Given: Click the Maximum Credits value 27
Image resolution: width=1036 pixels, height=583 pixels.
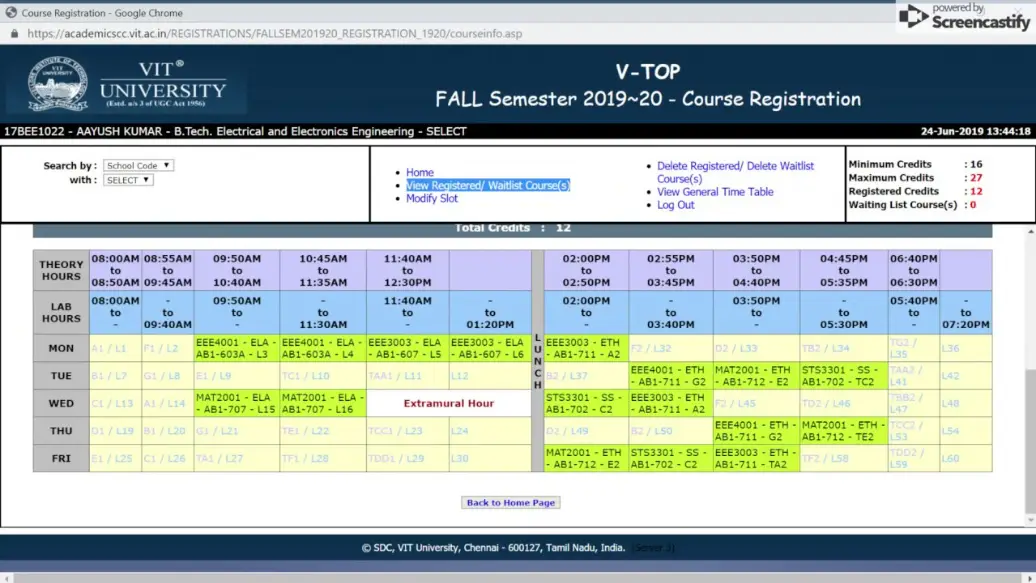Looking at the screenshot, I should pos(976,178).
